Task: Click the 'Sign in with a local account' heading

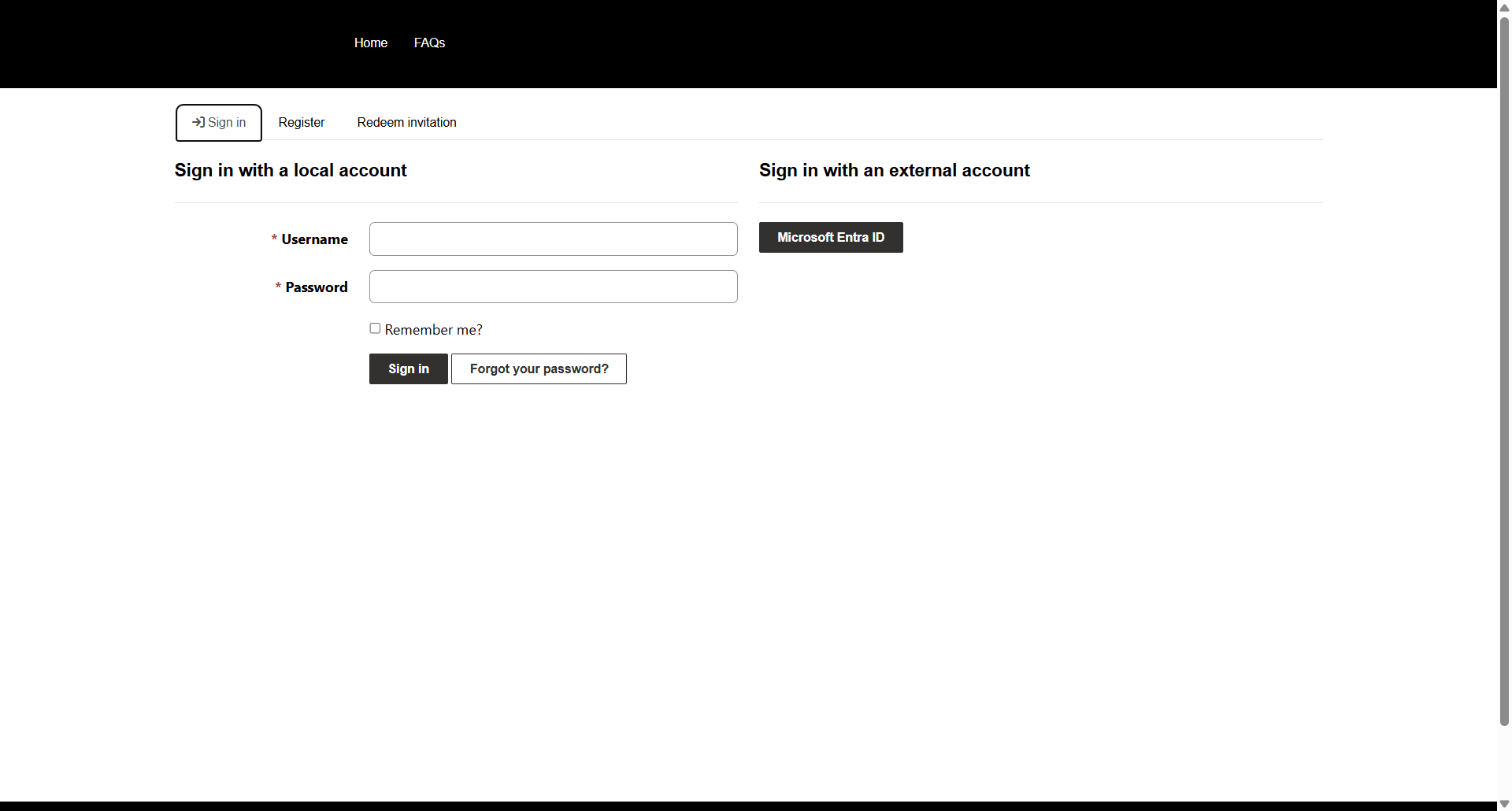Action: [x=291, y=170]
